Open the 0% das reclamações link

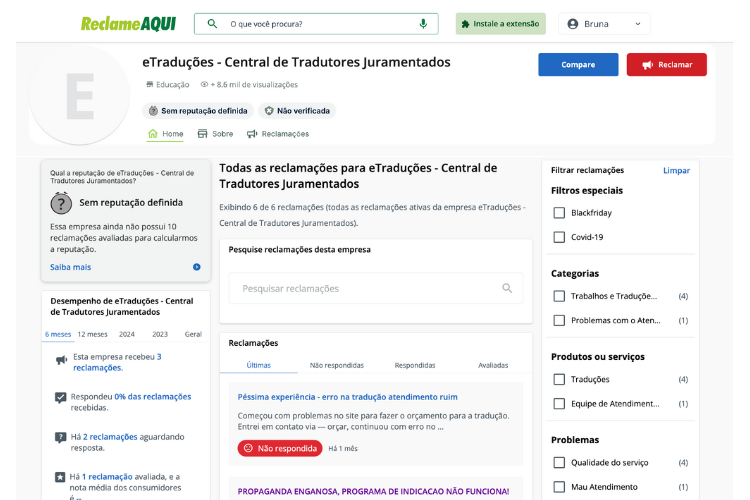point(153,397)
